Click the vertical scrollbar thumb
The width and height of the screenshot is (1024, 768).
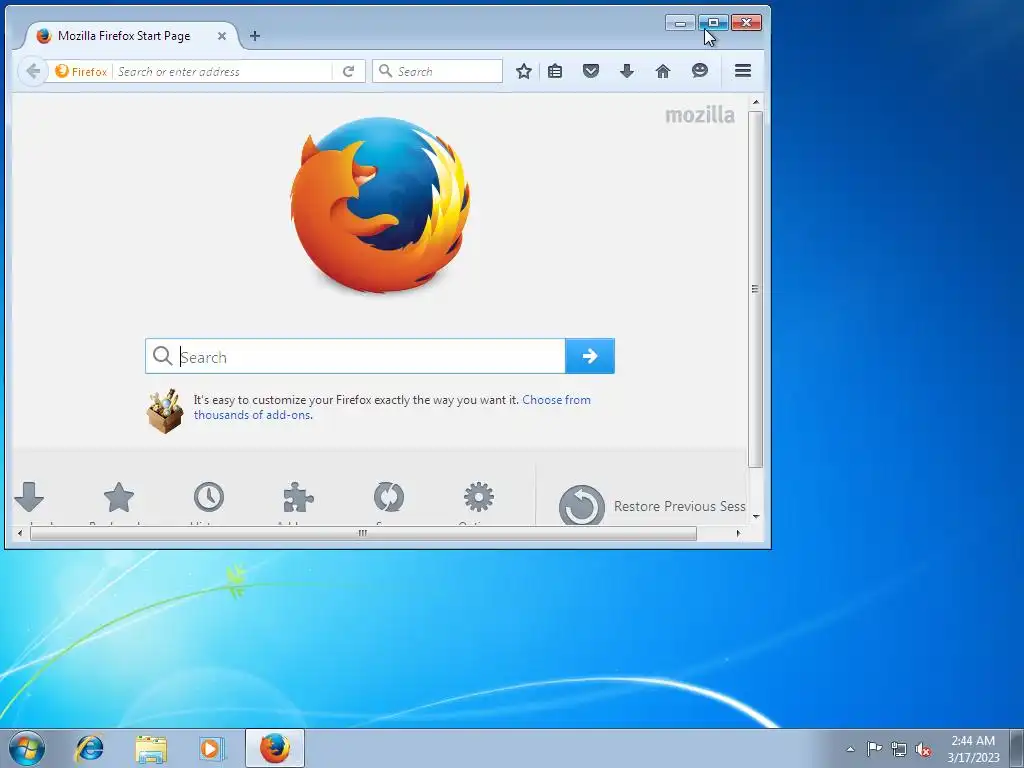coord(756,289)
